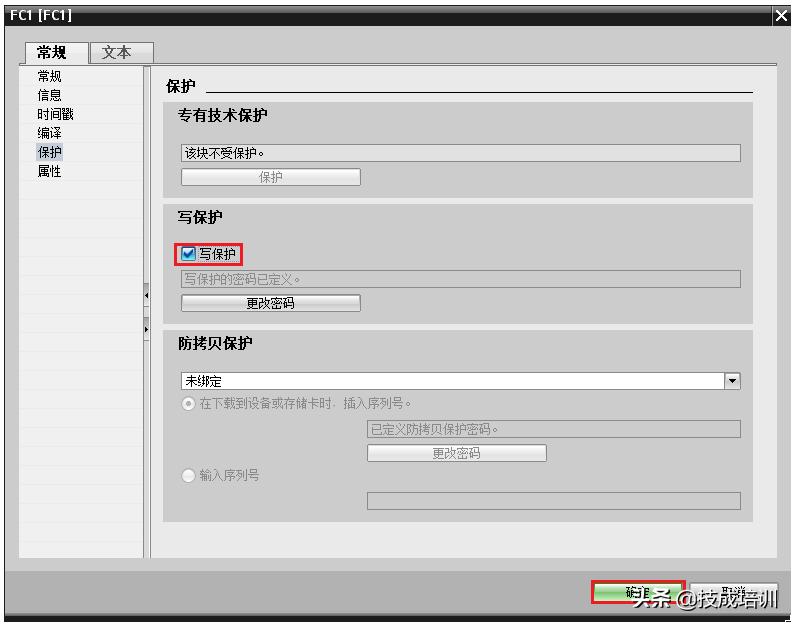Cancel the dialog with 取消
This screenshot has height=627, width=796.
point(733,592)
